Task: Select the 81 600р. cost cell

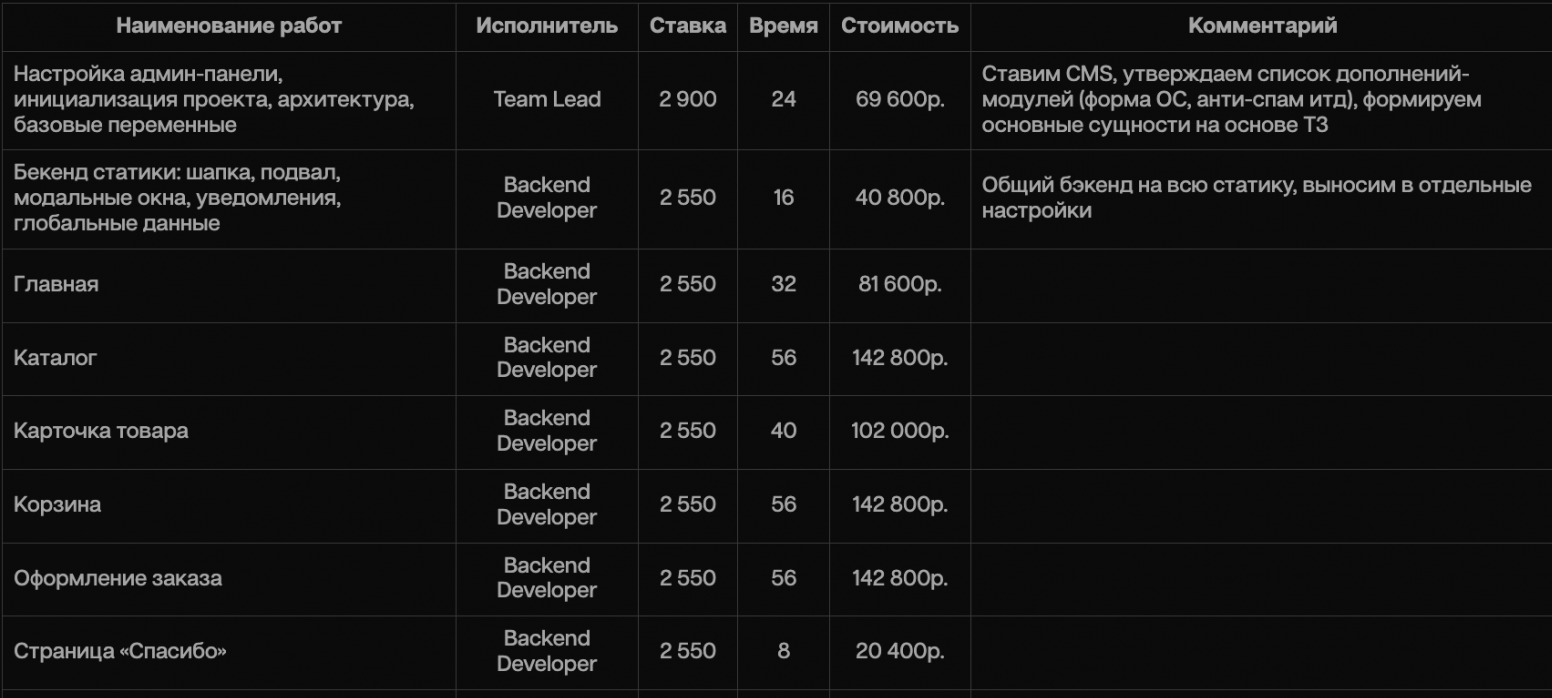Action: 900,284
